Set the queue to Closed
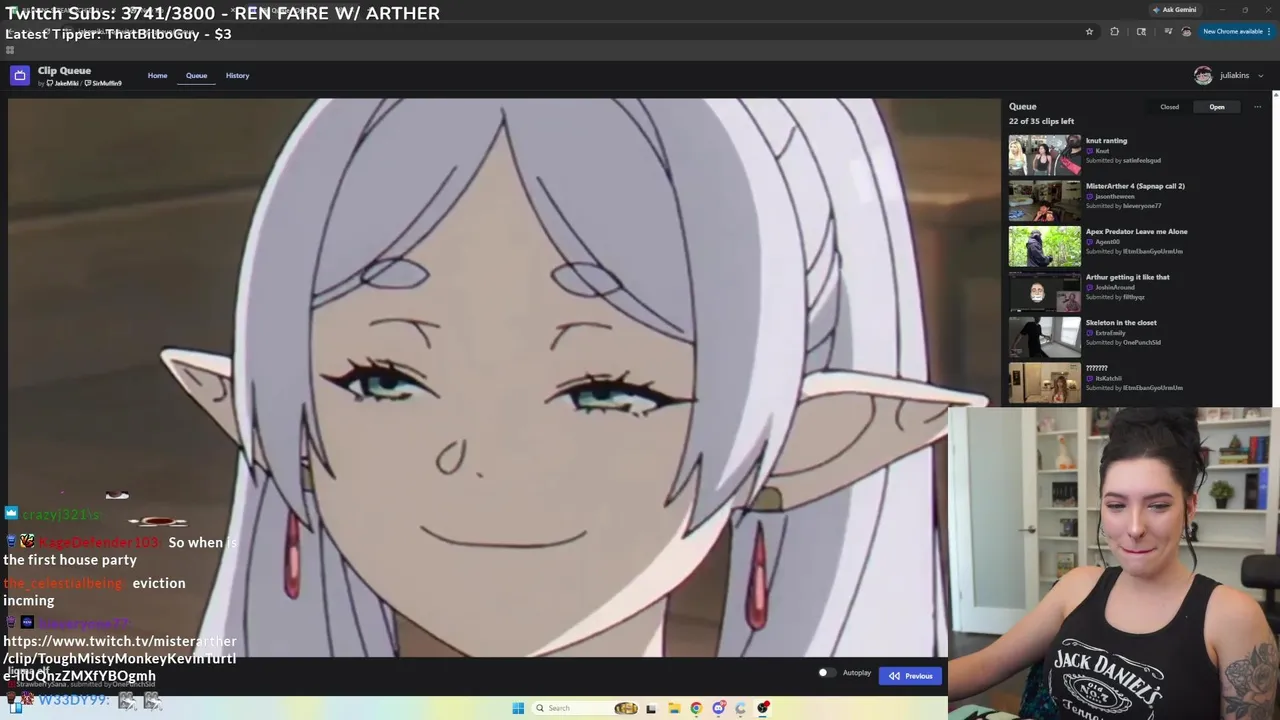The height and width of the screenshot is (720, 1280). coord(1169,107)
